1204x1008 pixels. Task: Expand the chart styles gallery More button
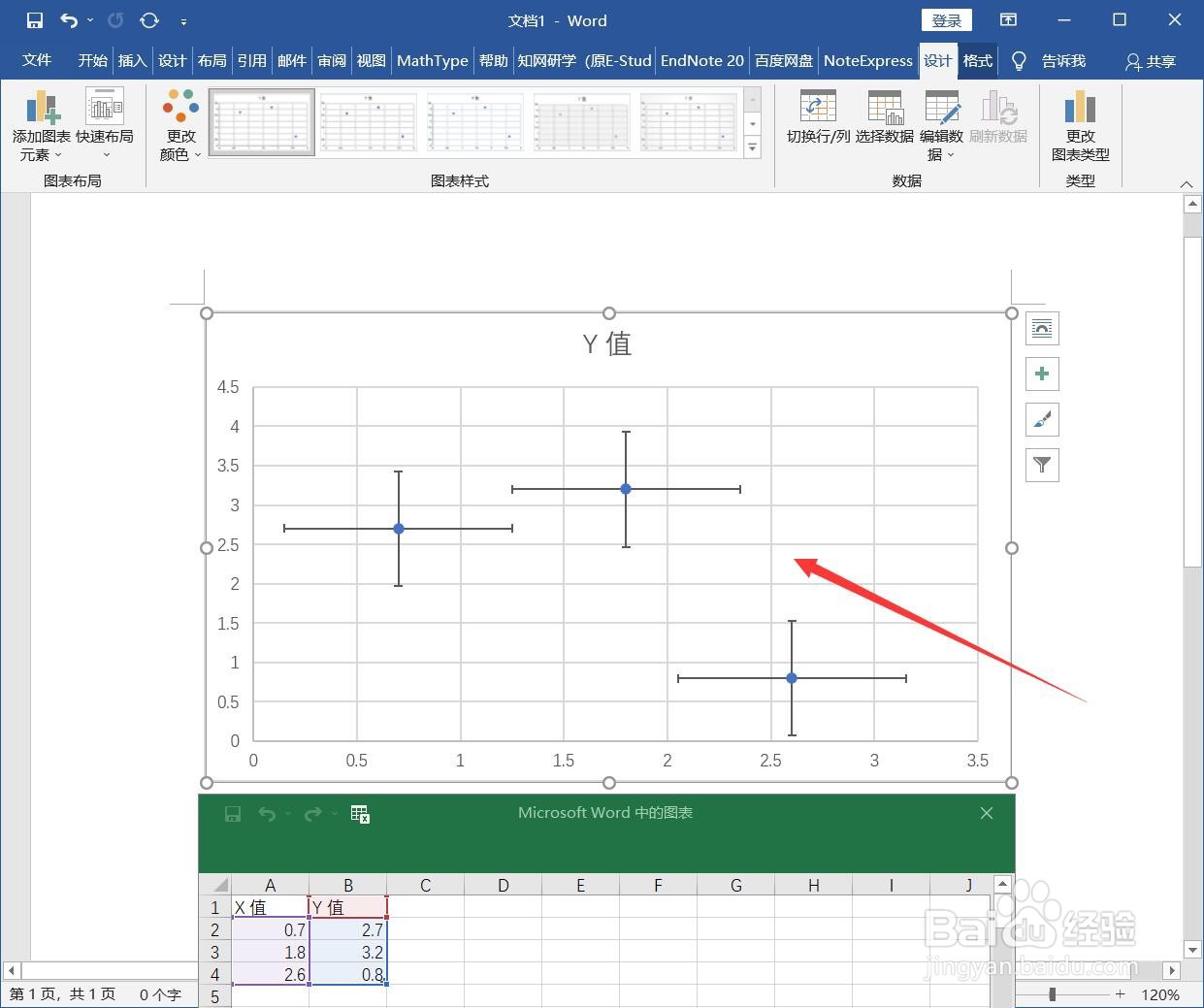pos(753,147)
